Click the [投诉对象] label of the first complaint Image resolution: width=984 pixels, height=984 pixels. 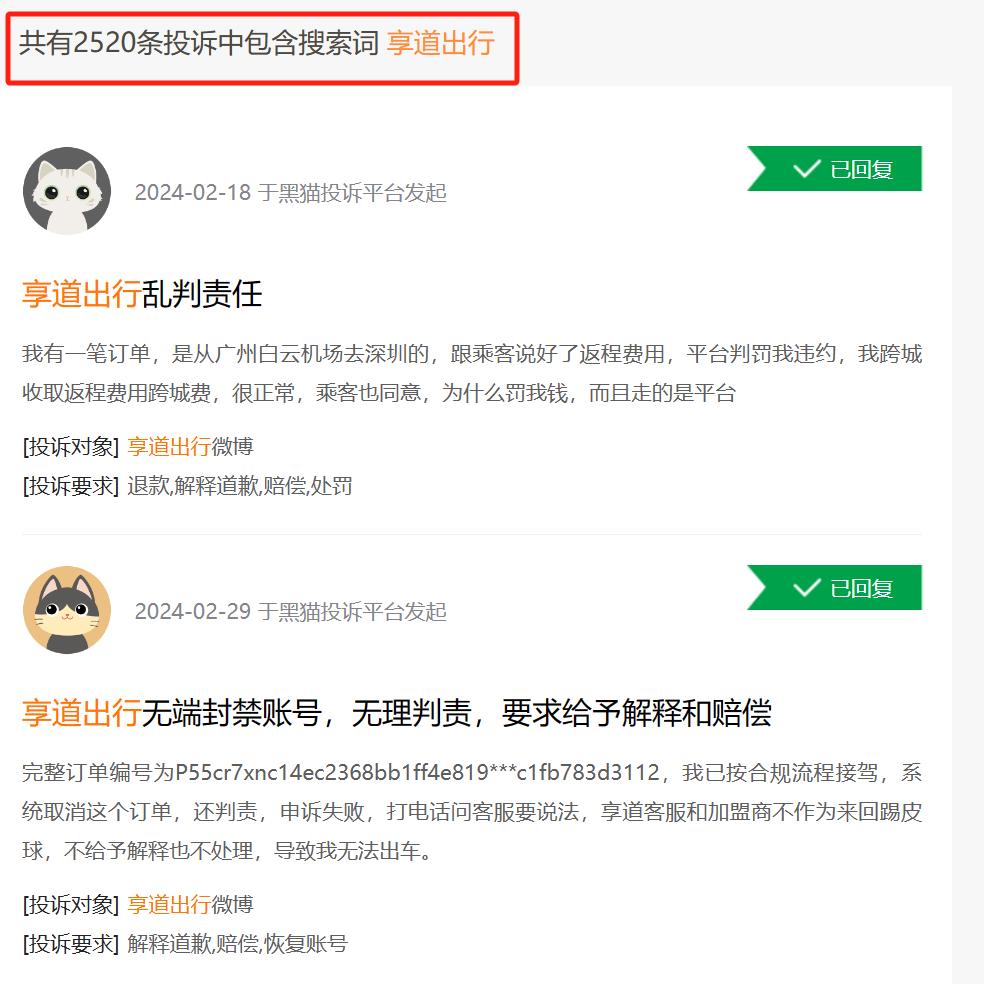[x=70, y=447]
